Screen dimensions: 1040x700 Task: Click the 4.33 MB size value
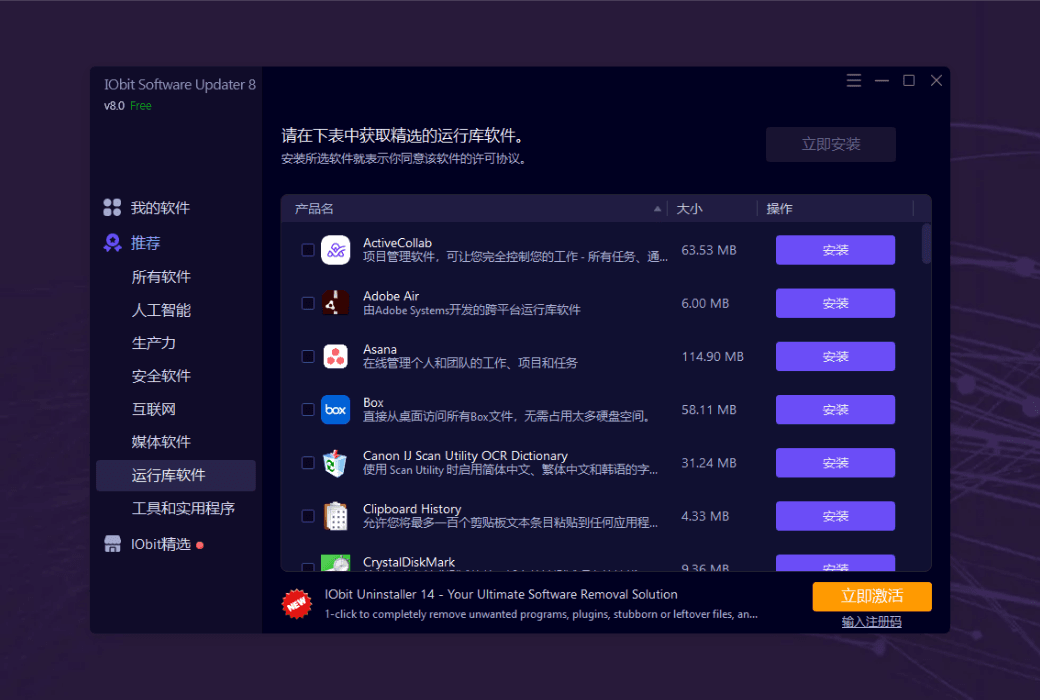pyautogui.click(x=704, y=516)
